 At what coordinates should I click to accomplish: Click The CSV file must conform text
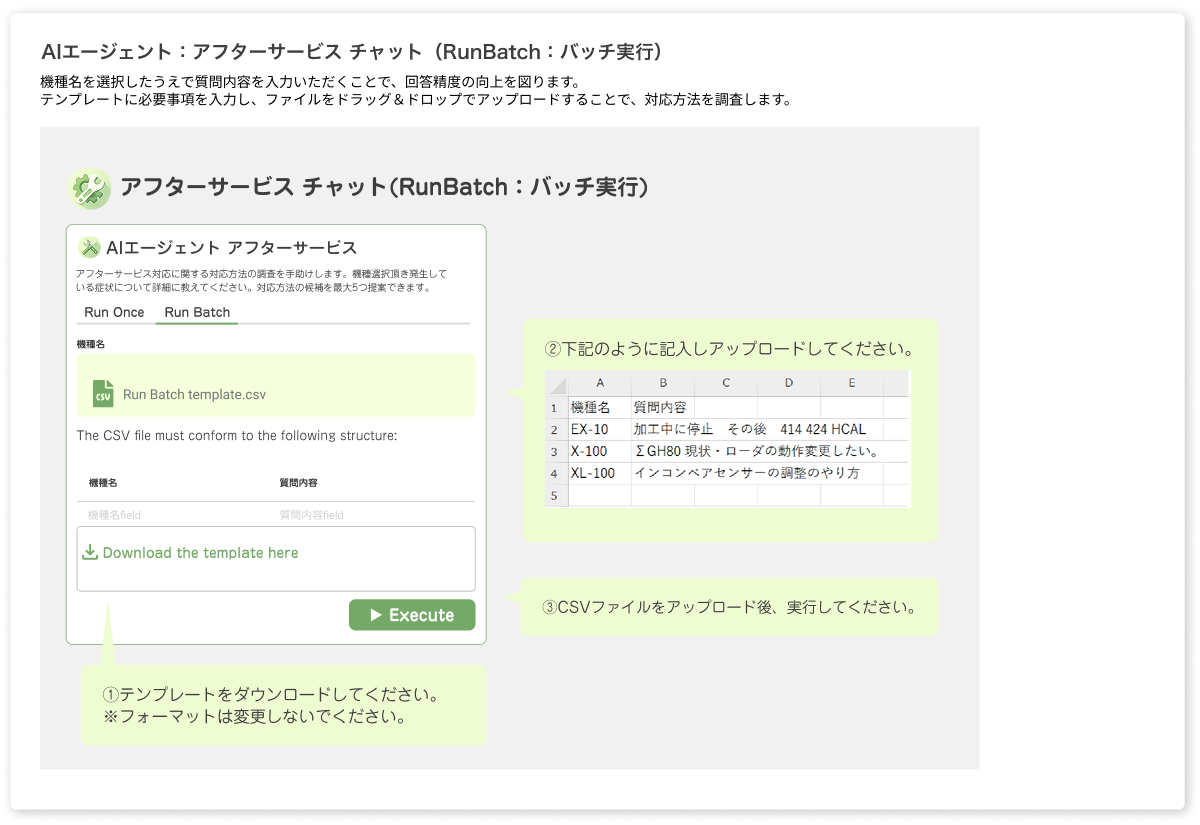point(237,436)
